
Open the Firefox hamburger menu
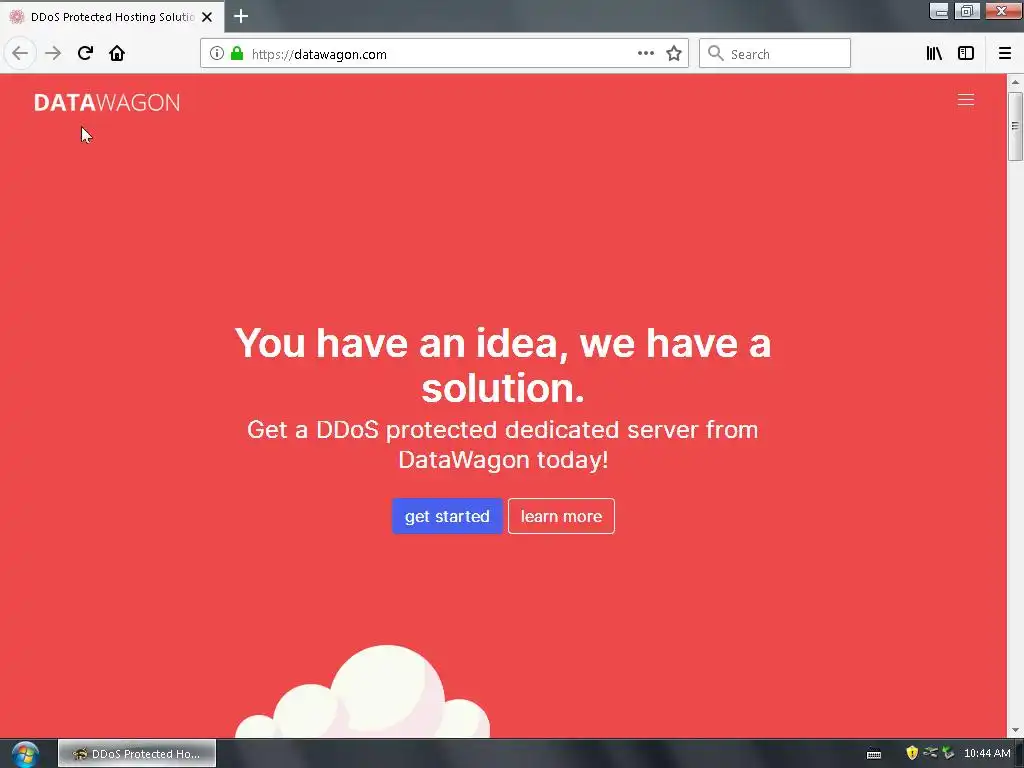(x=1005, y=54)
